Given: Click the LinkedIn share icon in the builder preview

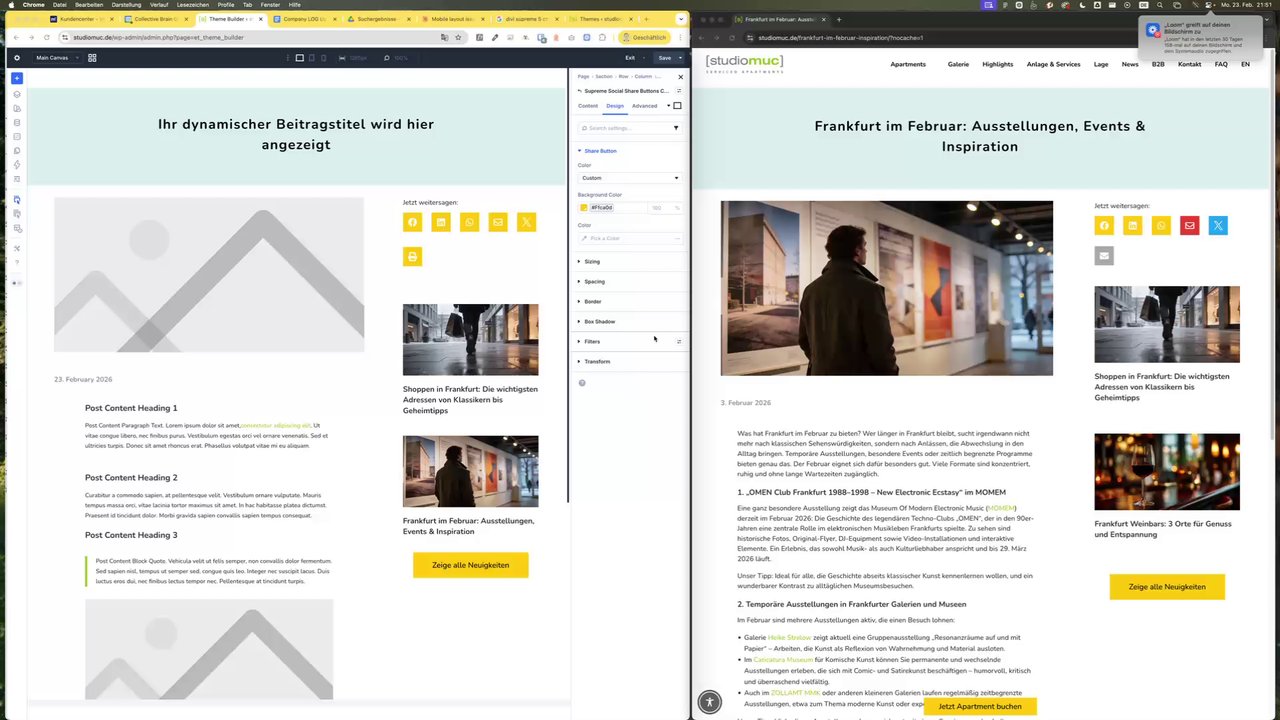Looking at the screenshot, I should [441, 223].
